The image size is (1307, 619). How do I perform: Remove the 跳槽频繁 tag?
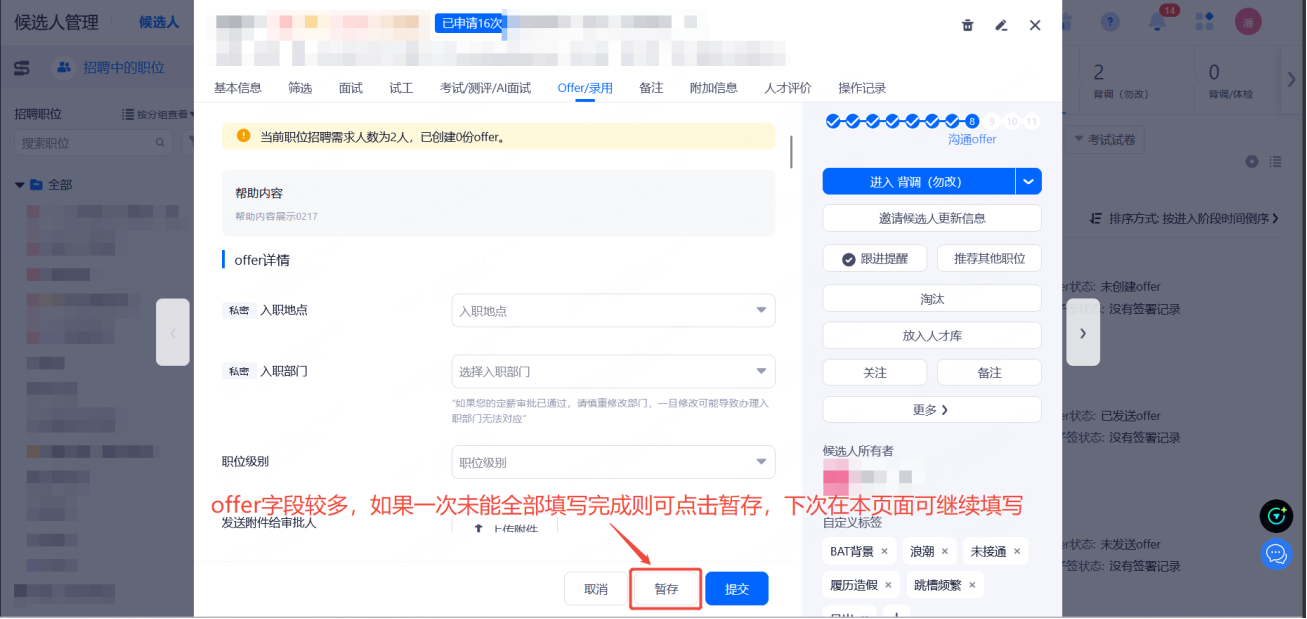point(971,584)
